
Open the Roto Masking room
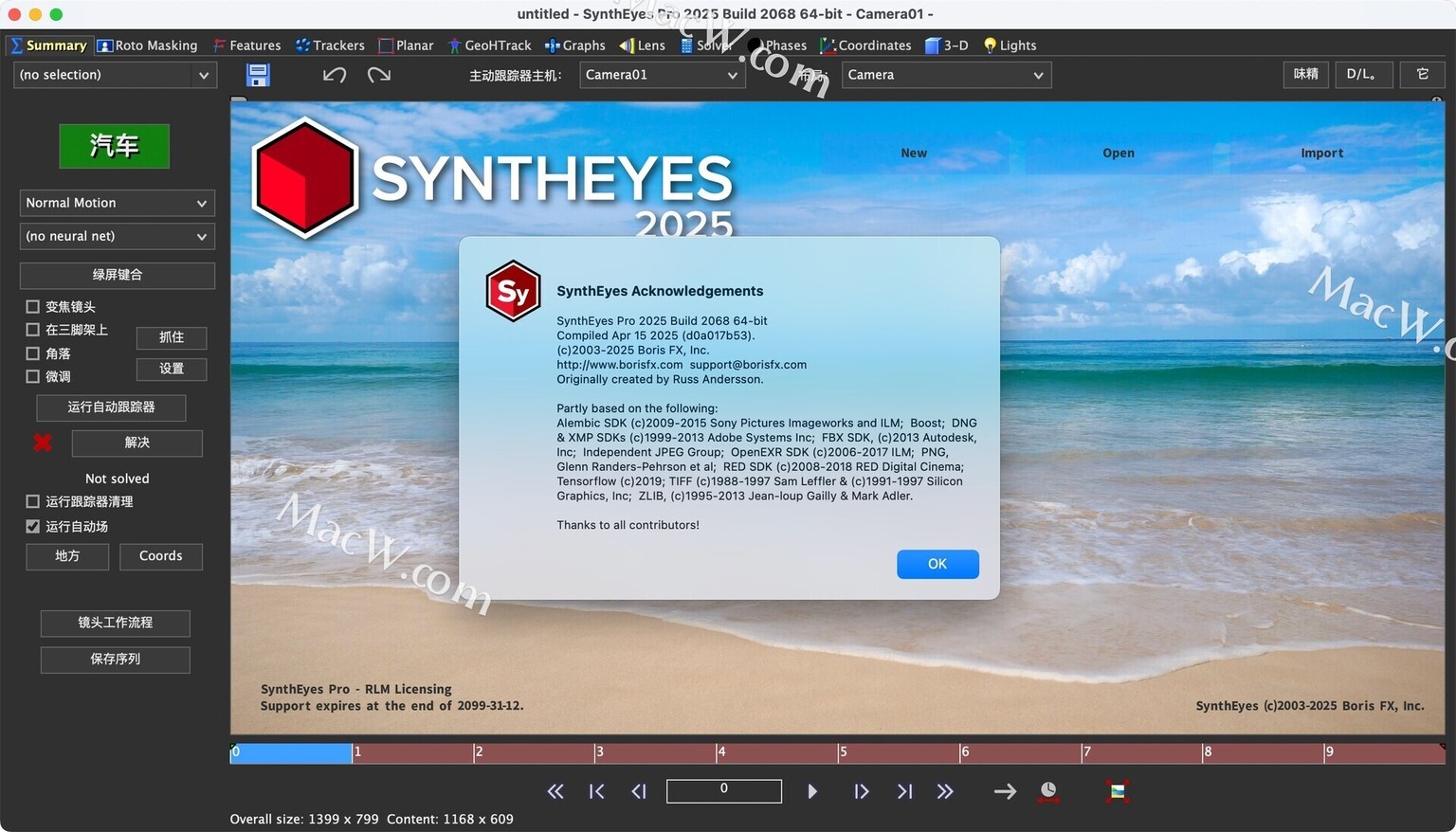(148, 45)
